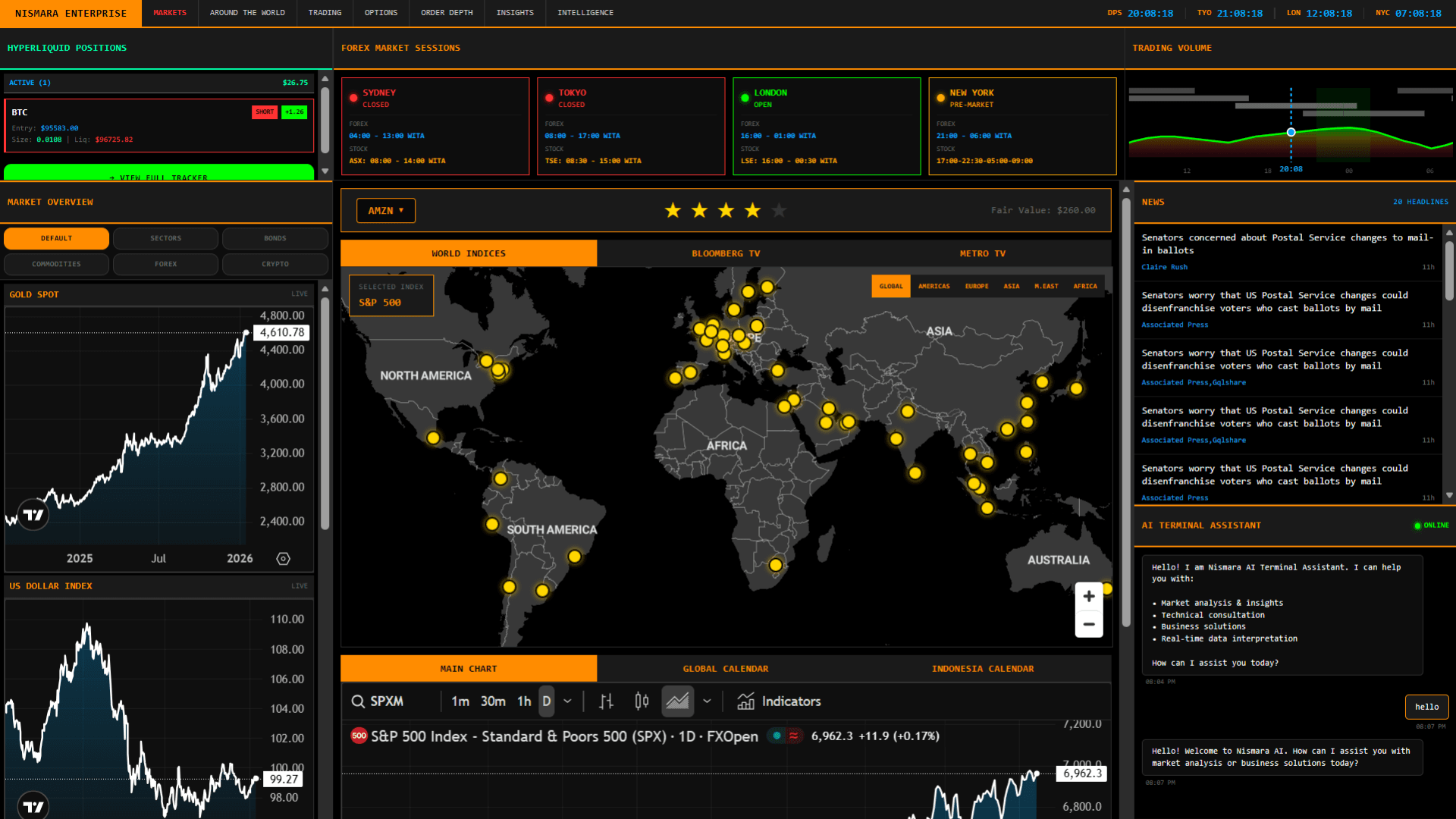Expand the timeframe dropdown next to D
Viewport: 1456px width, 819px height.
[567, 701]
